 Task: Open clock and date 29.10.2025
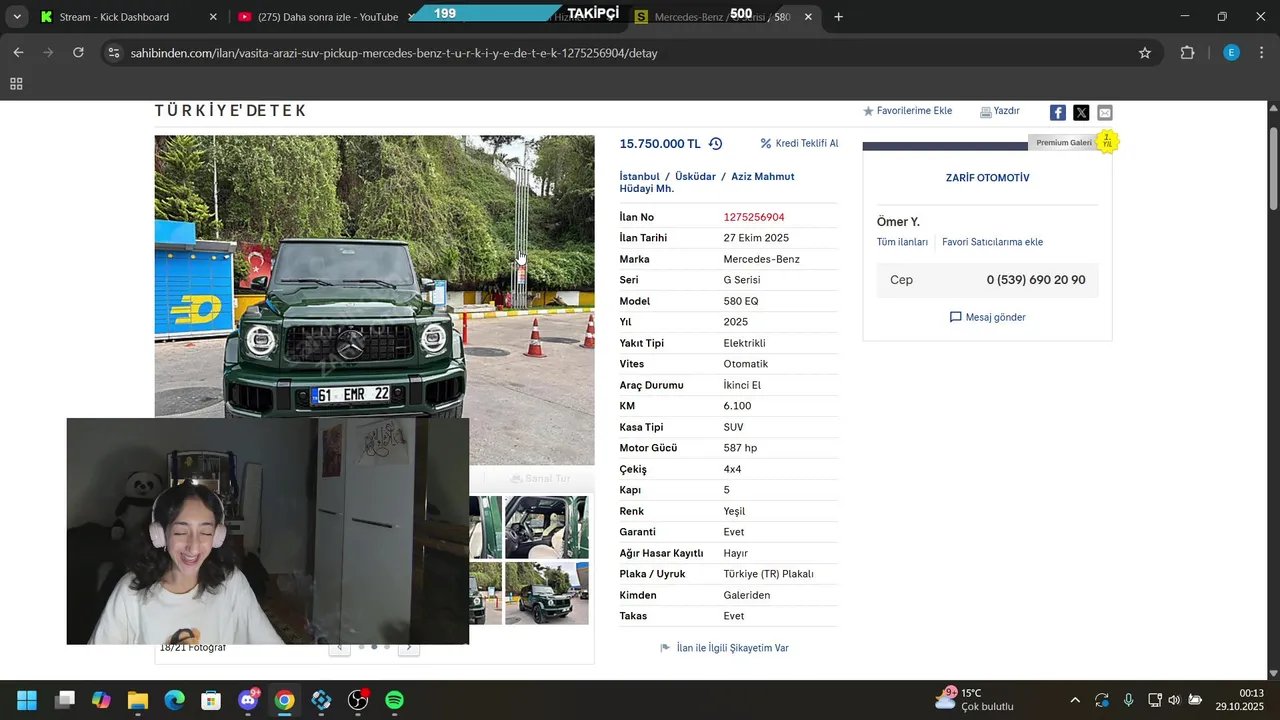1240,700
